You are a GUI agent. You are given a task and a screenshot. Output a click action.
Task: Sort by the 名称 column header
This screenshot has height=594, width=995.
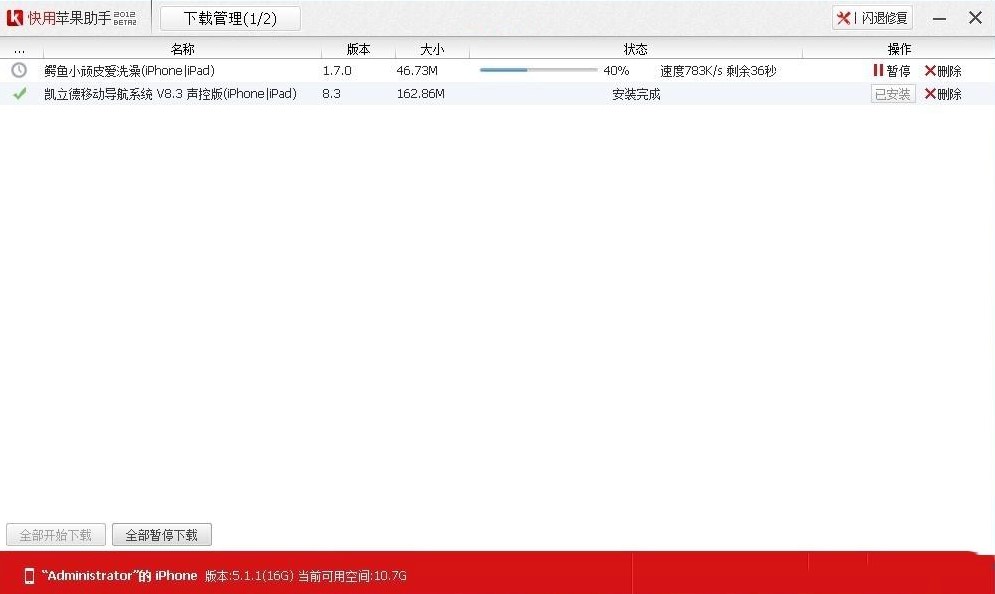[183, 49]
